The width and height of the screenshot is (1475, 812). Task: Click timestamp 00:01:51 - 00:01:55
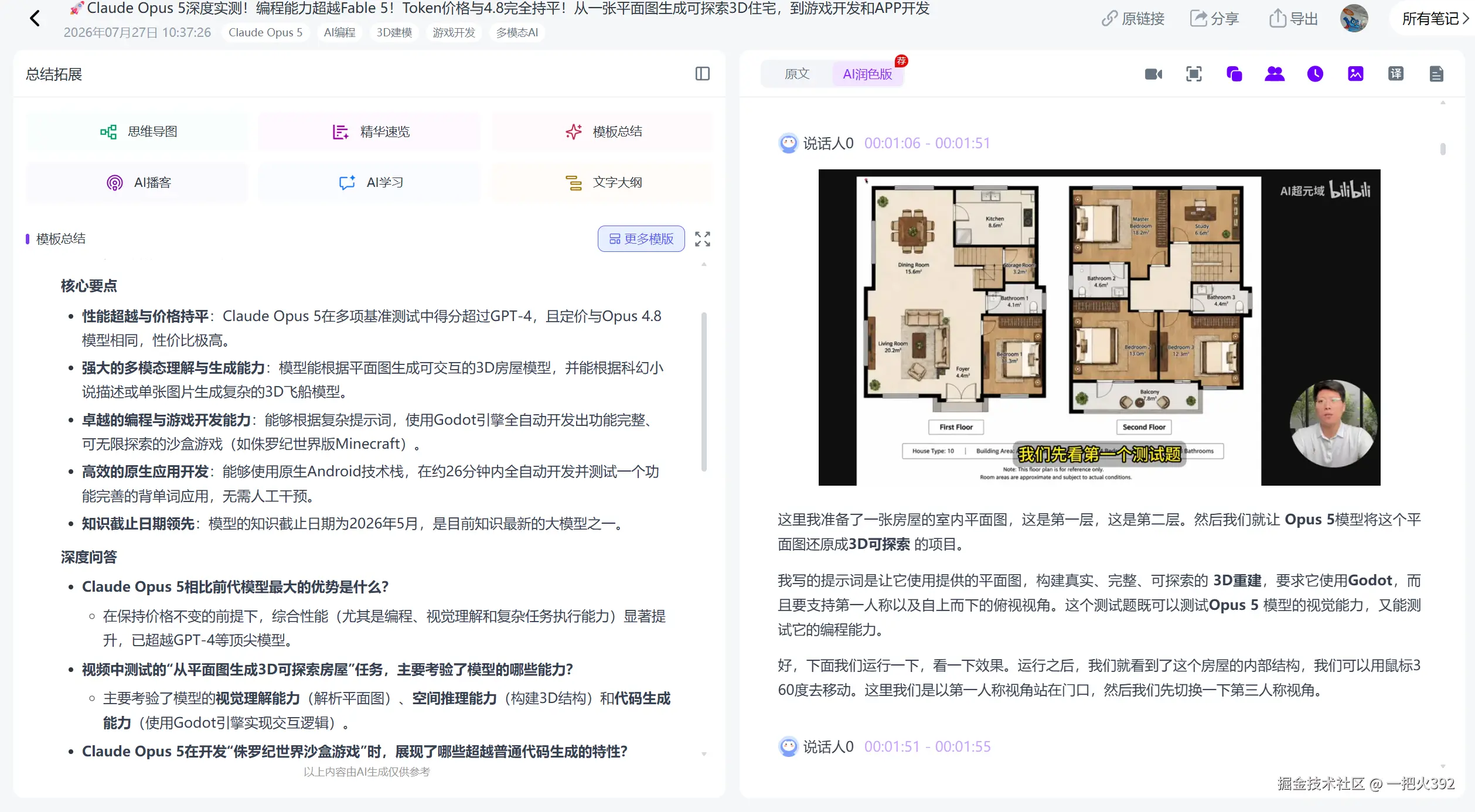tap(927, 747)
